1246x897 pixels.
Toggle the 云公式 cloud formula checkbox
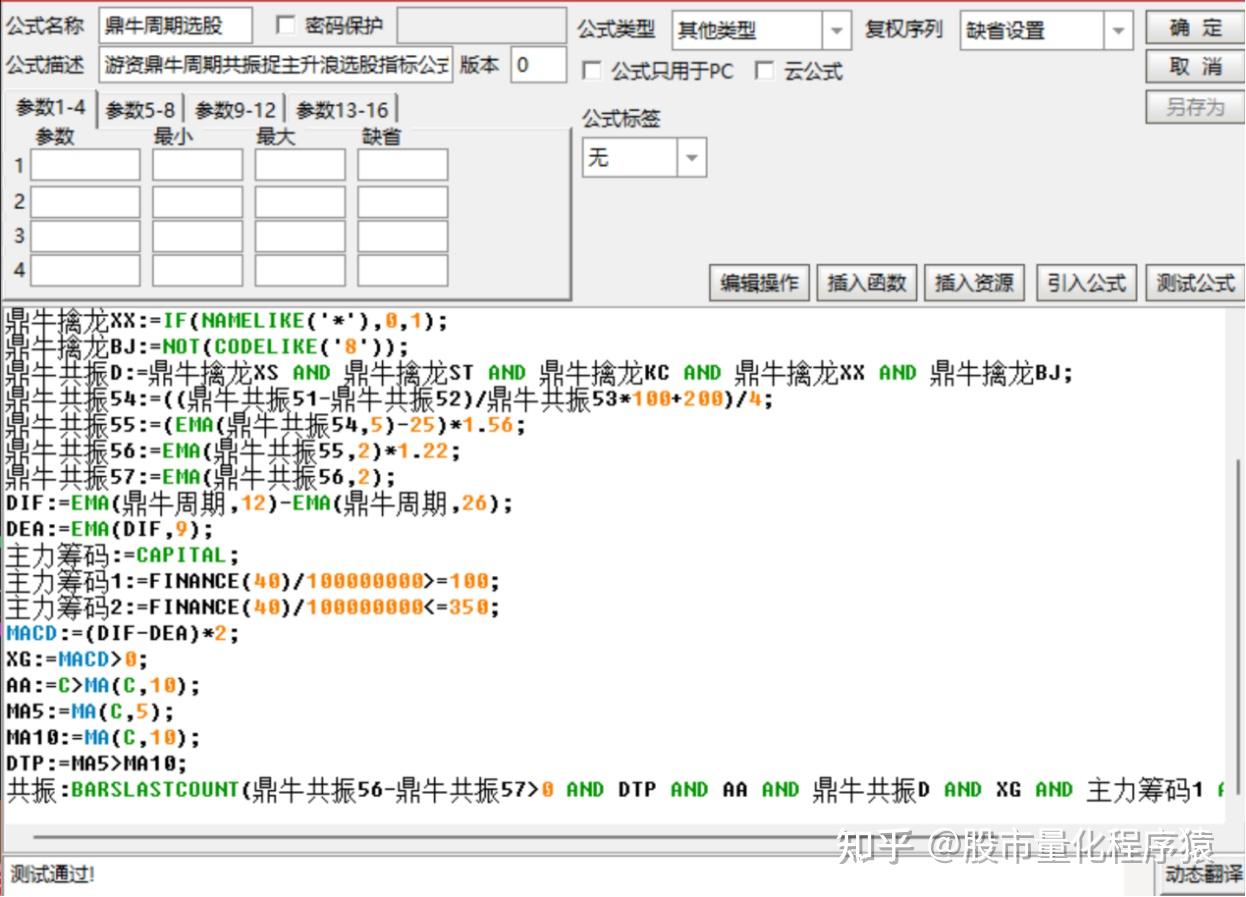click(765, 71)
